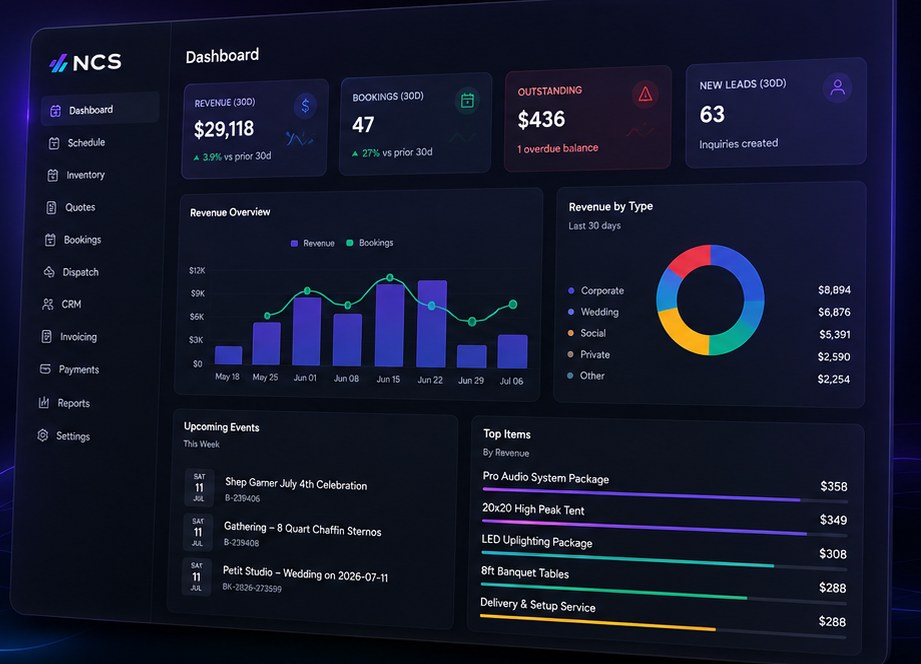This screenshot has width=921, height=664.
Task: Toggle the Bookings legend in chart
Action: (x=370, y=243)
